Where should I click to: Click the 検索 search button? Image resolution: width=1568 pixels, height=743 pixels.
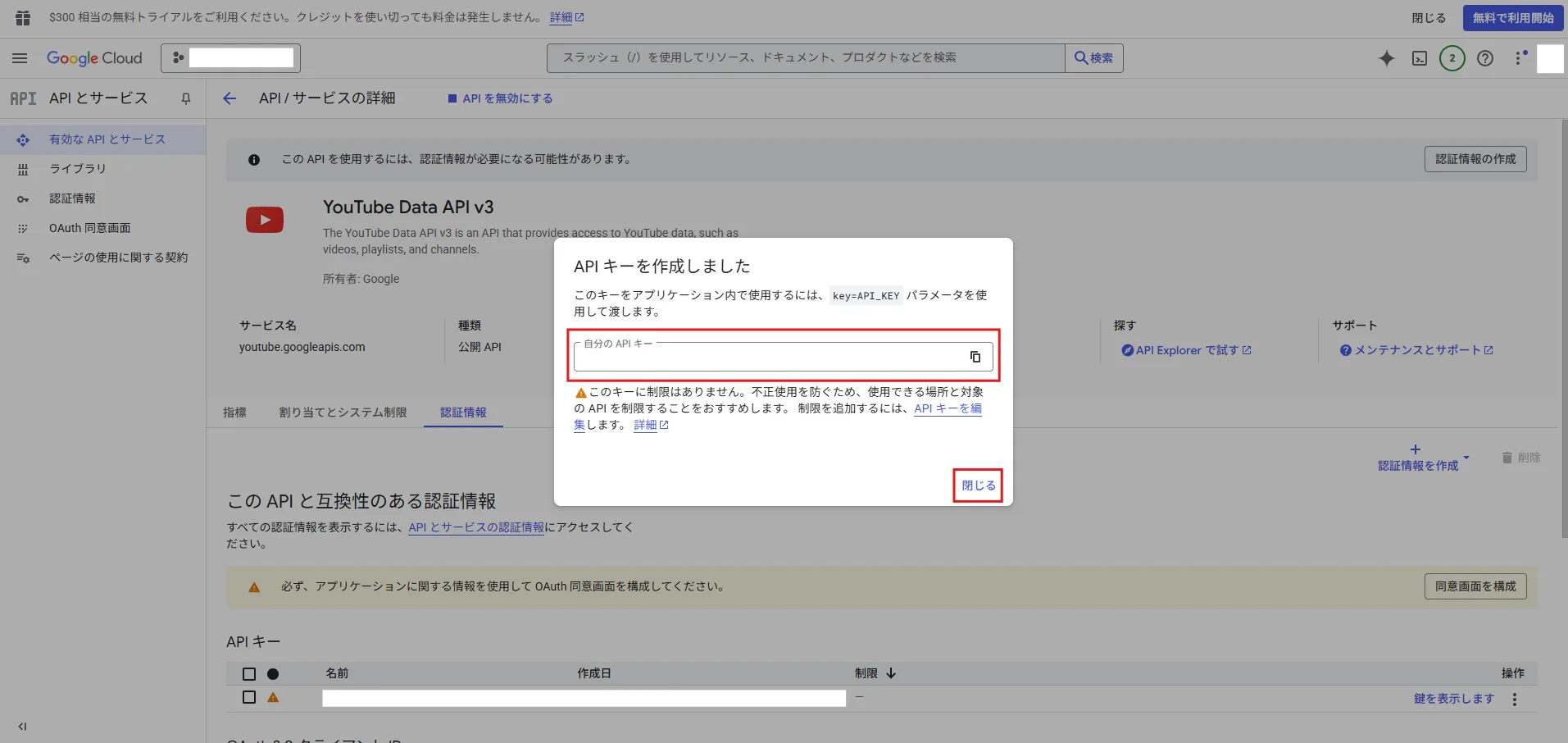(1094, 58)
